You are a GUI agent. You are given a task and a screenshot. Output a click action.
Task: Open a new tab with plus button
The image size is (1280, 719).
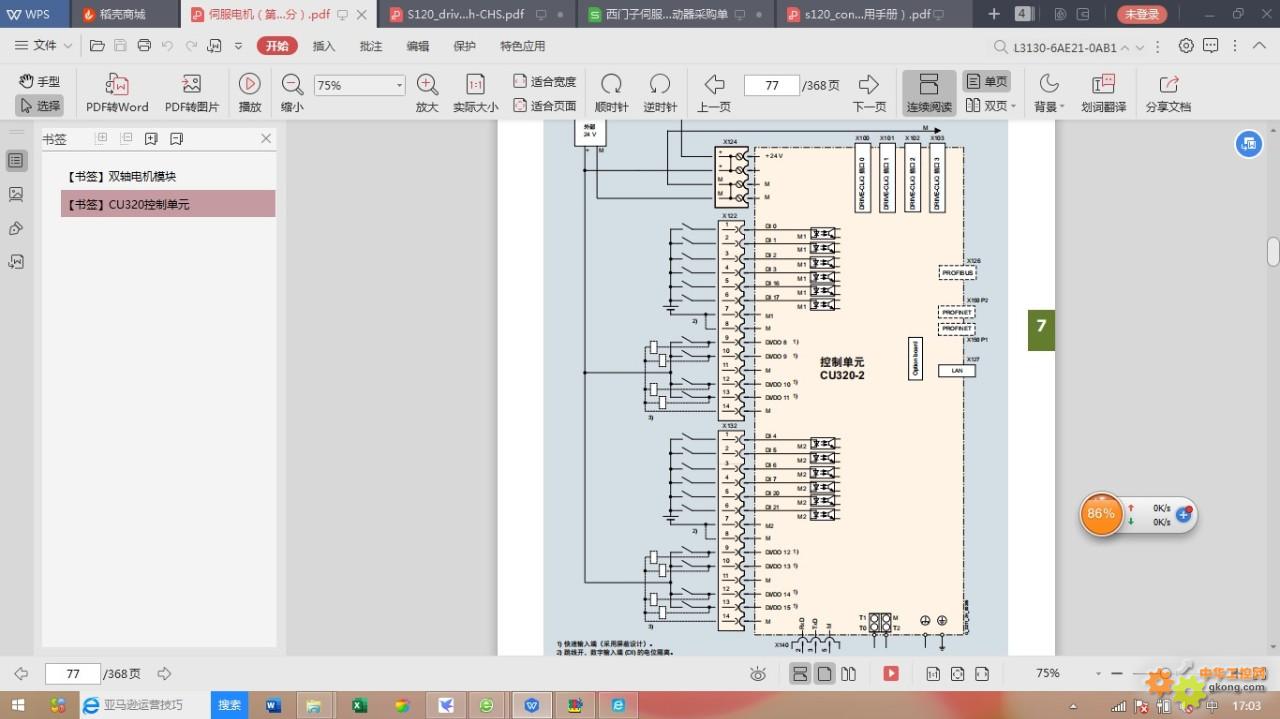[994, 14]
